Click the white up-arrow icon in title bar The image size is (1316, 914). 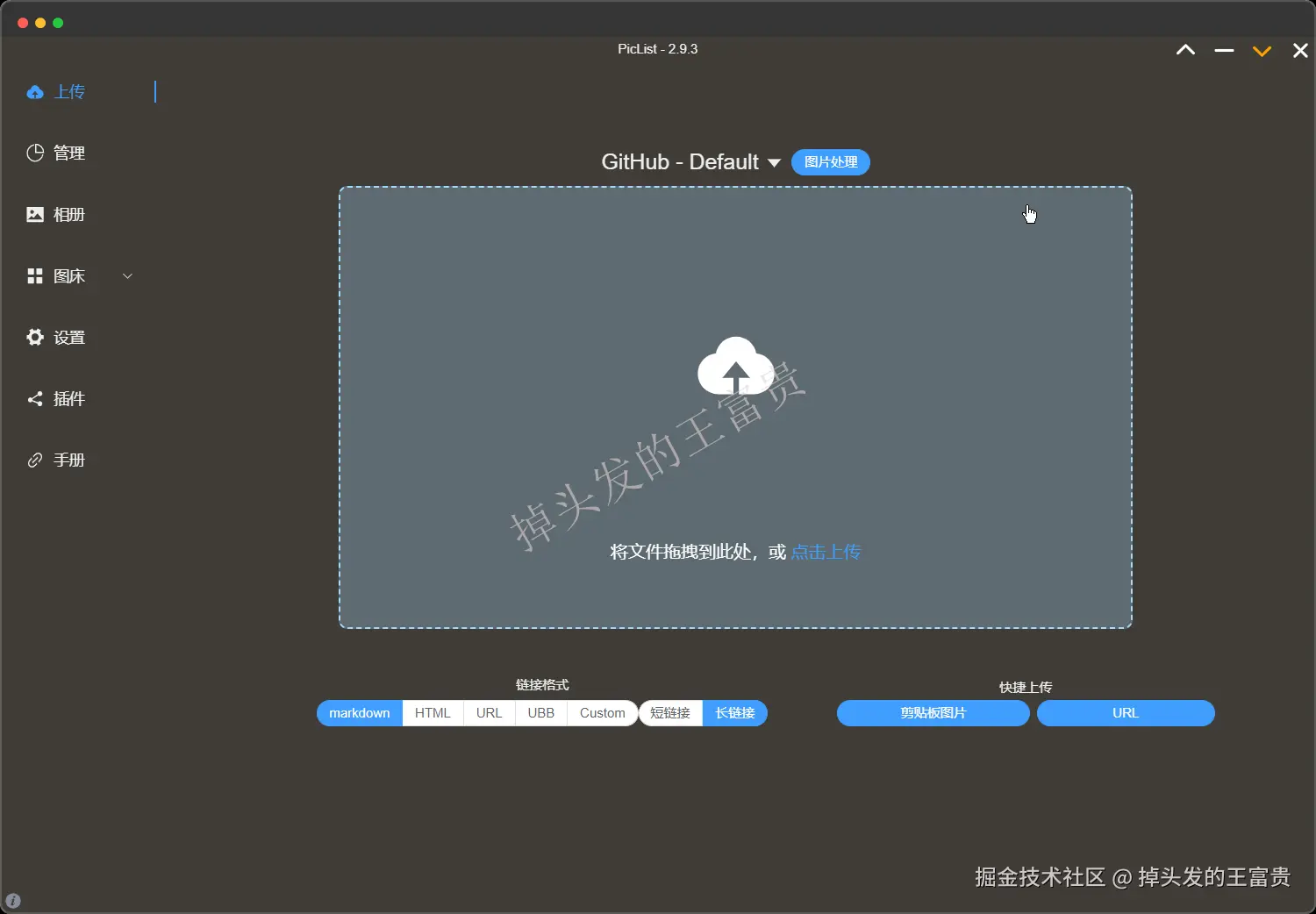tap(1185, 50)
